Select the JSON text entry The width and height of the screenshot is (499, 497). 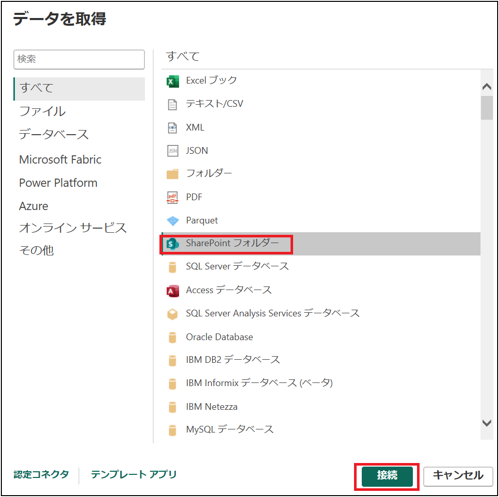click(197, 151)
